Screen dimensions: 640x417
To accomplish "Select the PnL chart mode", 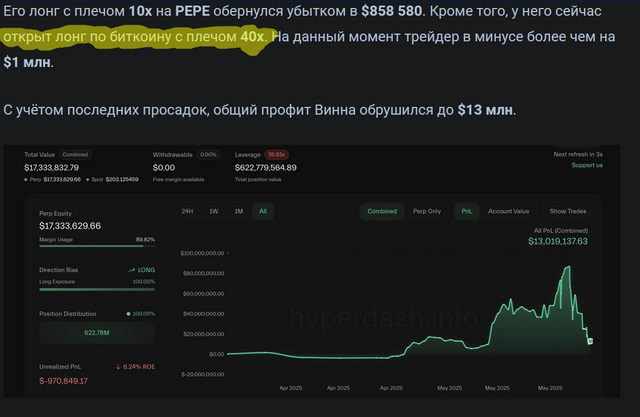I will [x=467, y=211].
